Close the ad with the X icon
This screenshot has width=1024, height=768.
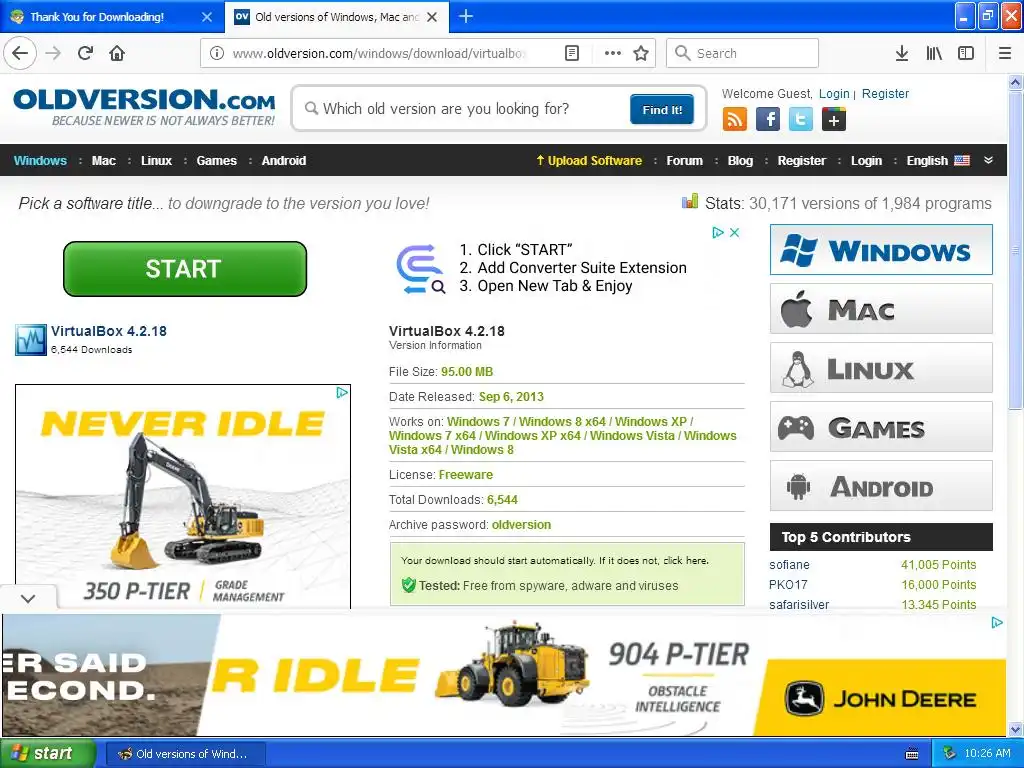pyautogui.click(x=734, y=232)
